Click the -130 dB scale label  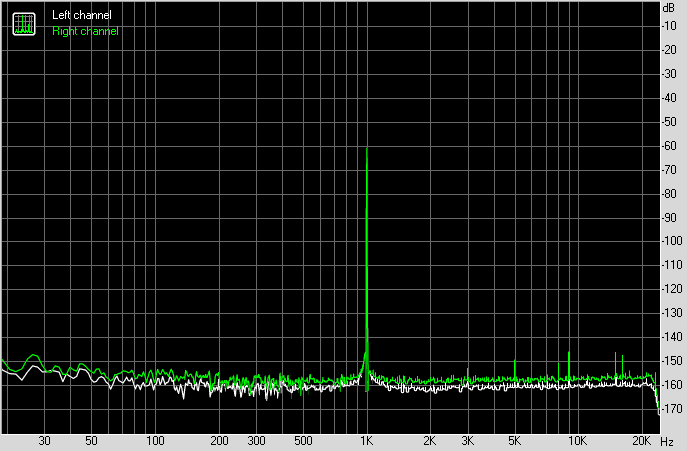[672, 313]
